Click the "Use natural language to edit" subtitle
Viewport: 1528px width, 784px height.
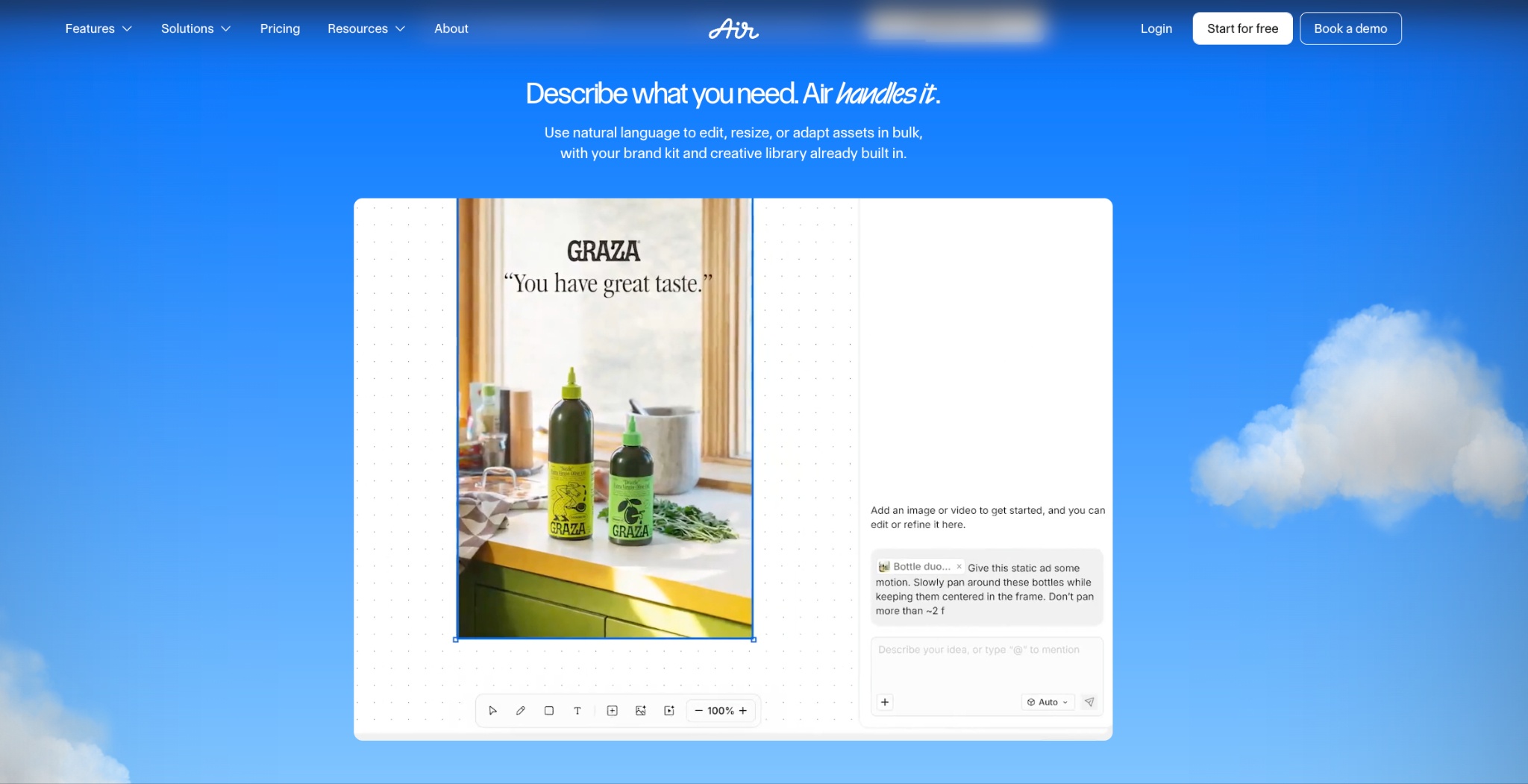click(x=733, y=142)
